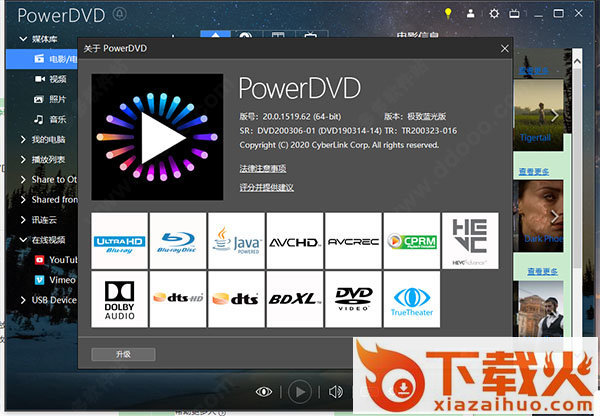Click next arrow on Tigertail poster

click(x=555, y=115)
